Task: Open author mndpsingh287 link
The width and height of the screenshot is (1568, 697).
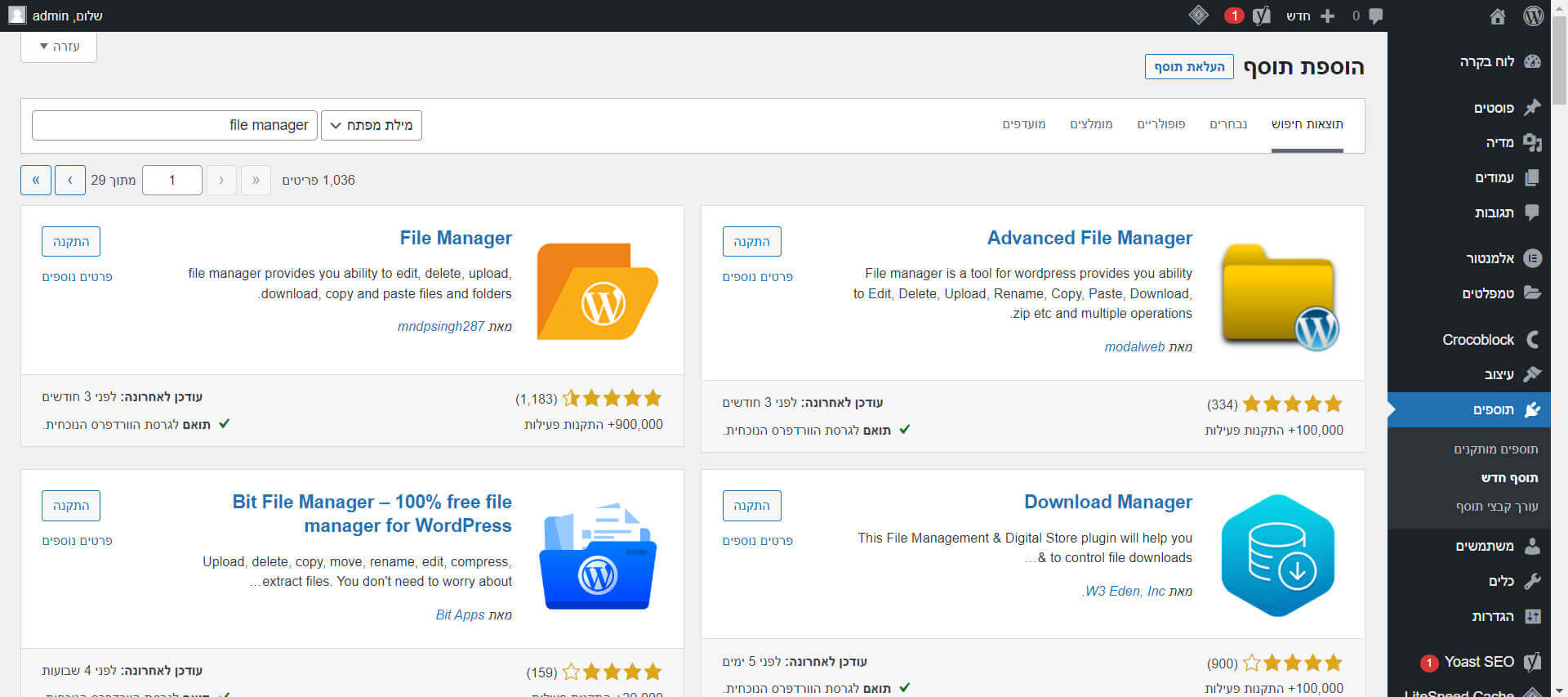Action: pyautogui.click(x=441, y=326)
